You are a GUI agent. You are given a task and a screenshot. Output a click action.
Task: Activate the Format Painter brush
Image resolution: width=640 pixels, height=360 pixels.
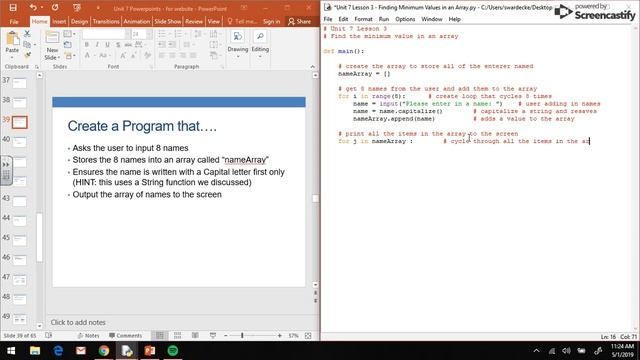tap(27, 55)
